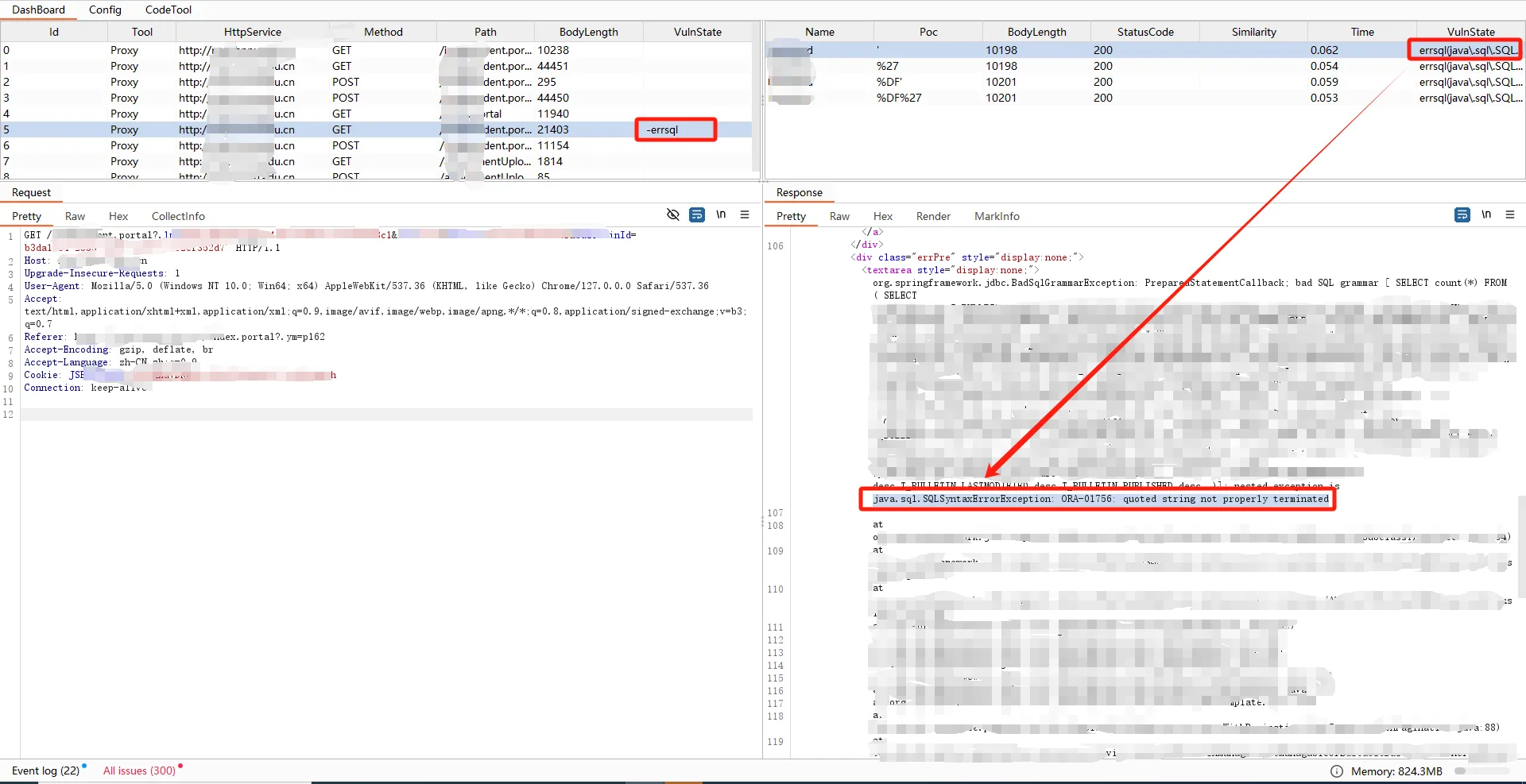1526x784 pixels.
Task: Select the Response tab
Action: click(800, 192)
